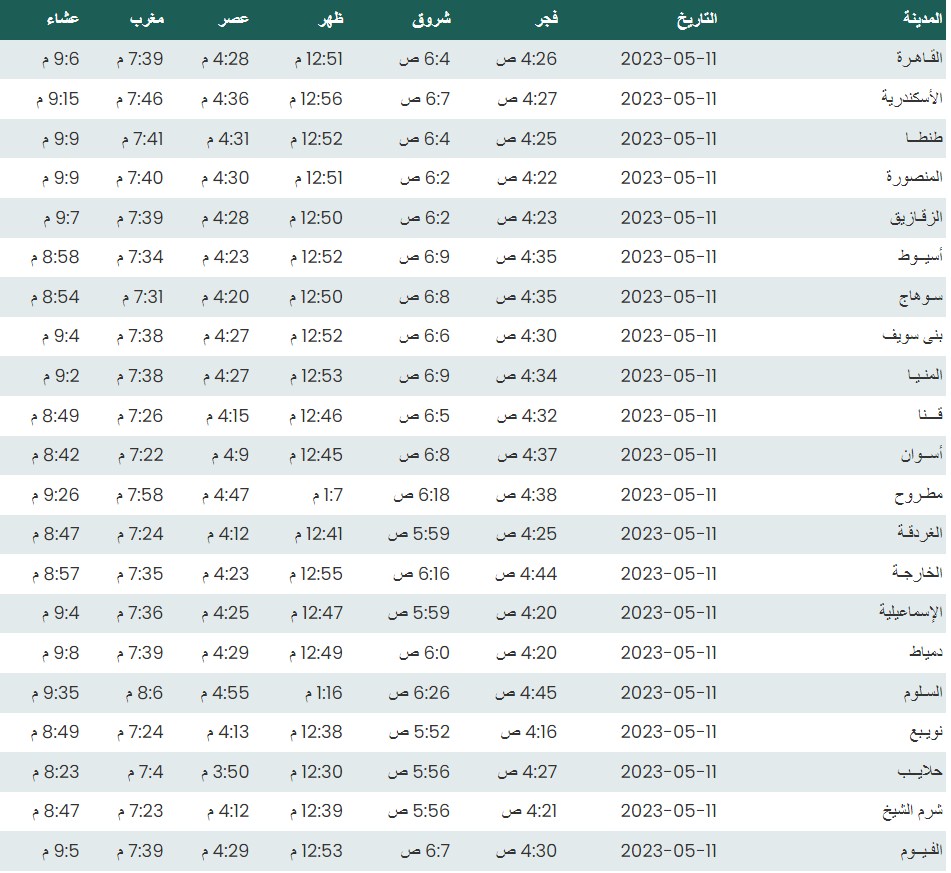The width and height of the screenshot is (951, 873).
Task: Click the فجر time 4:44 ص for الخارجة
Action: [527, 574]
